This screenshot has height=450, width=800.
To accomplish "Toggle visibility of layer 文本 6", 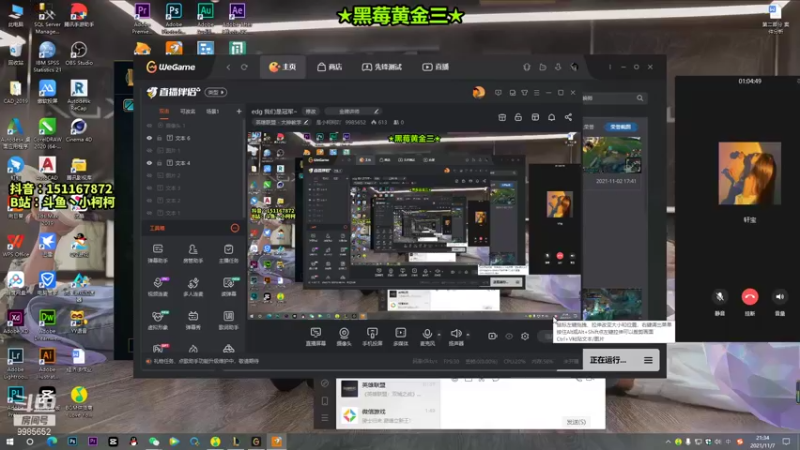I will click(149, 138).
